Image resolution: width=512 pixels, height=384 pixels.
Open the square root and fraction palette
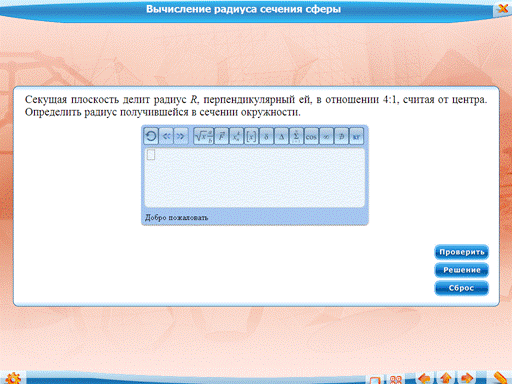[x=203, y=136]
